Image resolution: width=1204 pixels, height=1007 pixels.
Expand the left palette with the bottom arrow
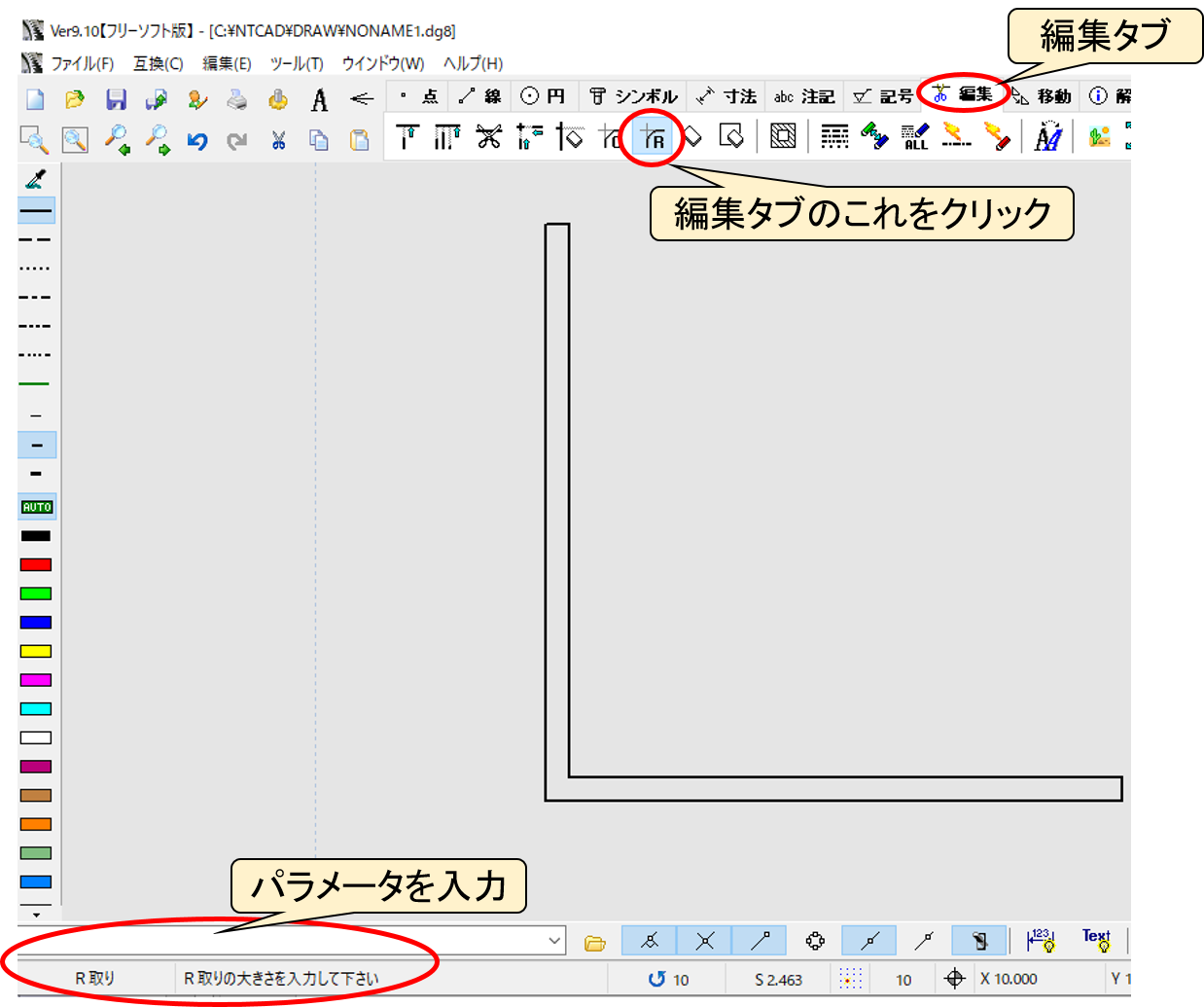coord(36,915)
